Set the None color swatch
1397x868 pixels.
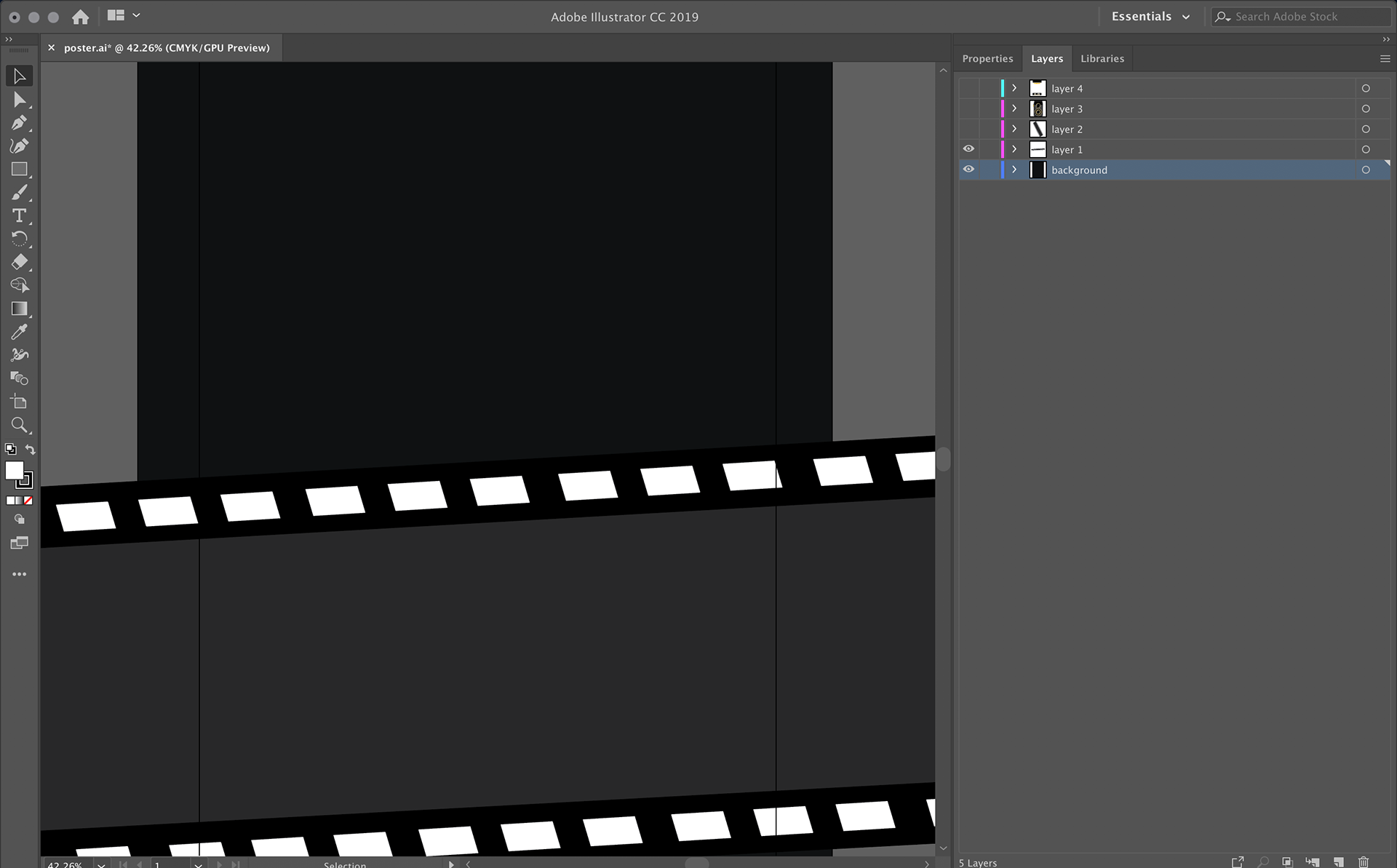[28, 501]
